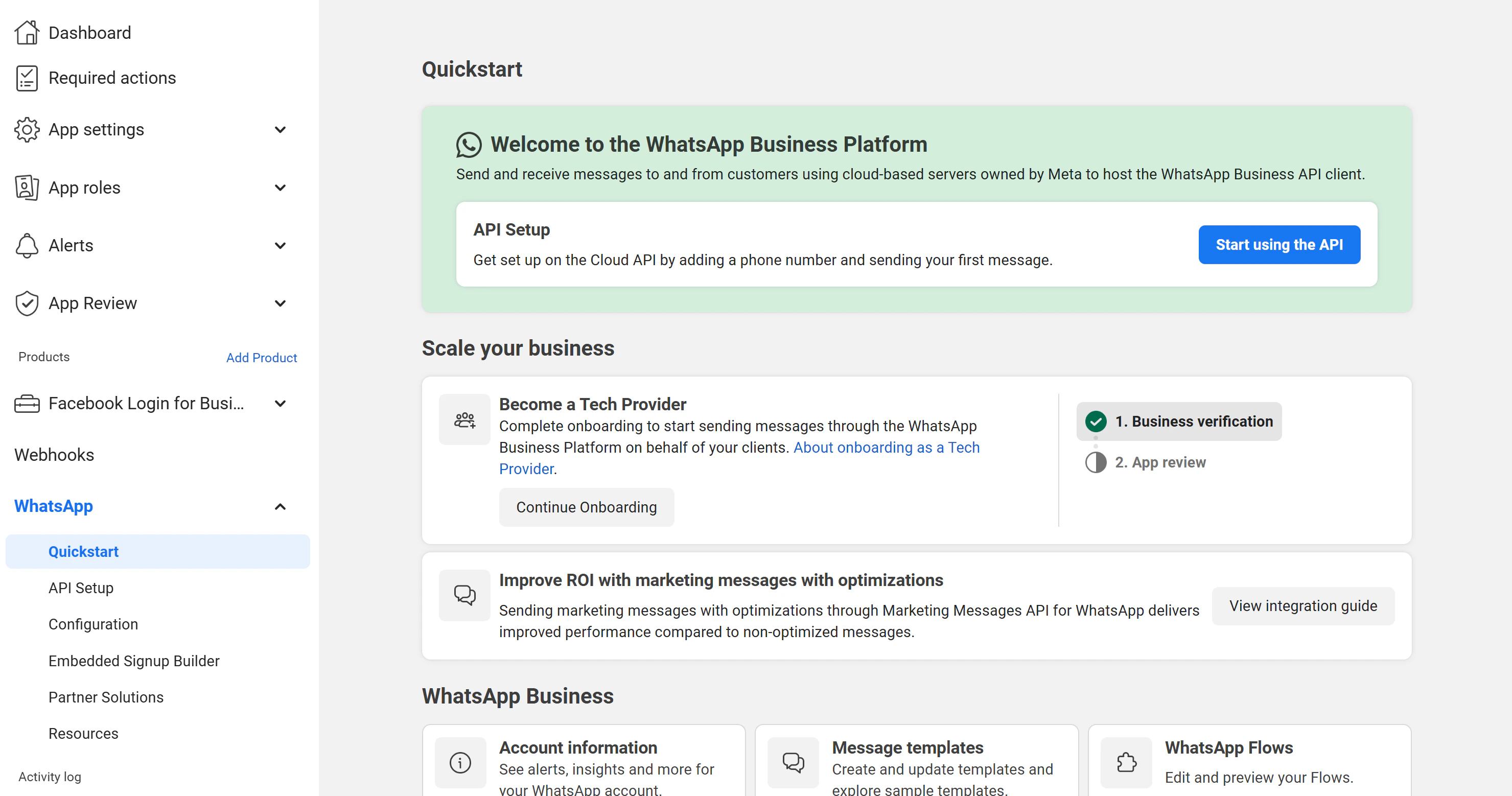Click the App Review shield icon
The height and width of the screenshot is (796, 1512).
tap(27, 303)
